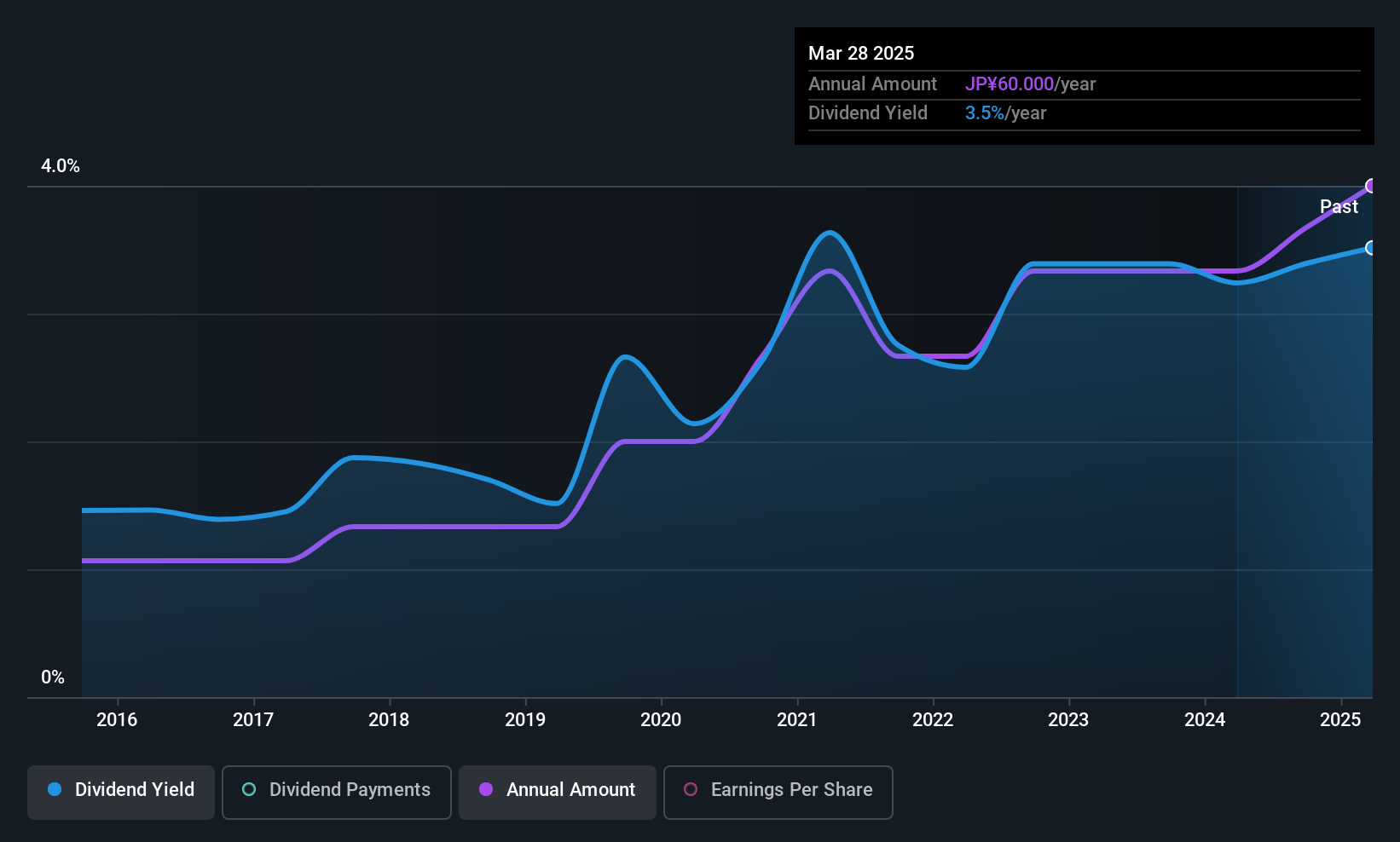Enable the Dividend Payments series label
This screenshot has height=842, width=1400.
(x=350, y=790)
